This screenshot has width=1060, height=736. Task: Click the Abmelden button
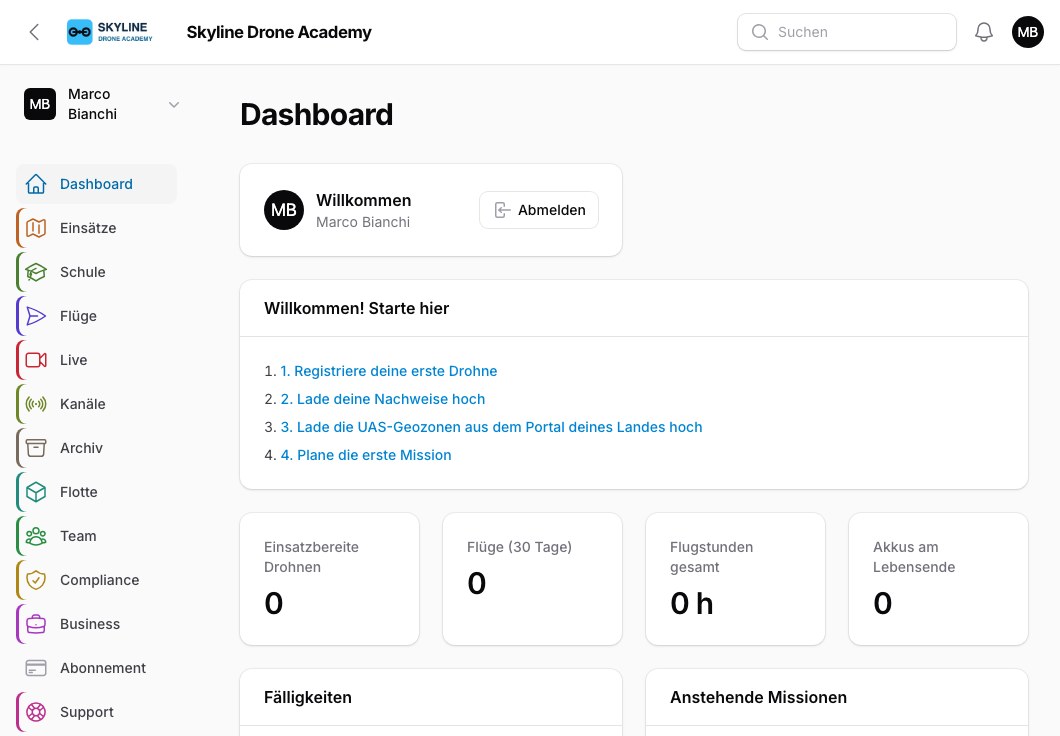point(539,210)
